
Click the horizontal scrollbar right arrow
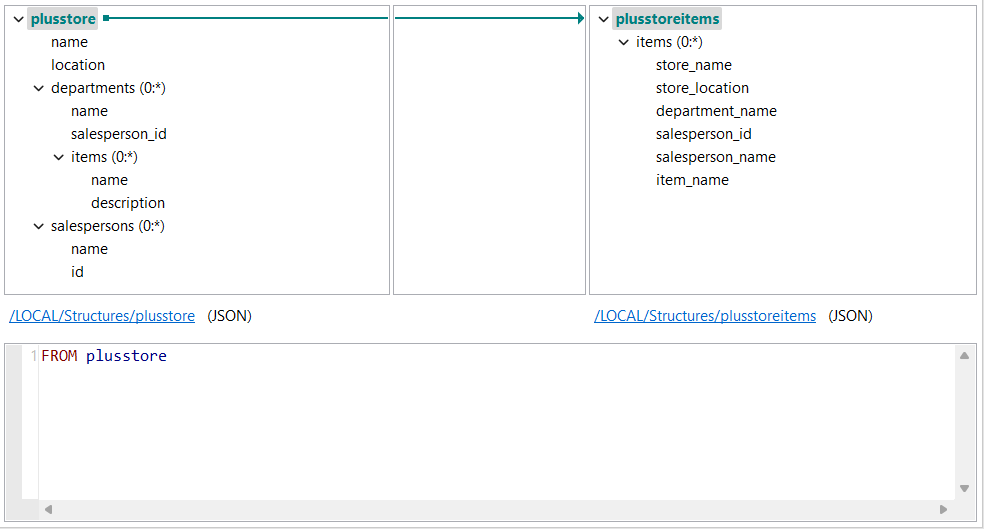point(943,509)
